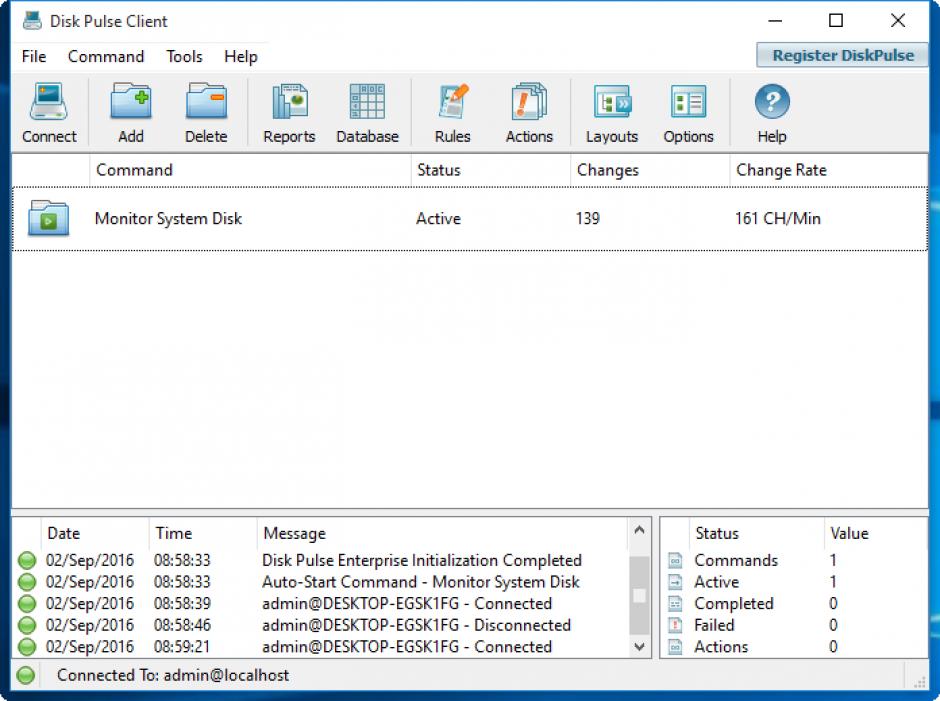Open the Command menu
The width and height of the screenshot is (940, 701).
click(x=106, y=56)
